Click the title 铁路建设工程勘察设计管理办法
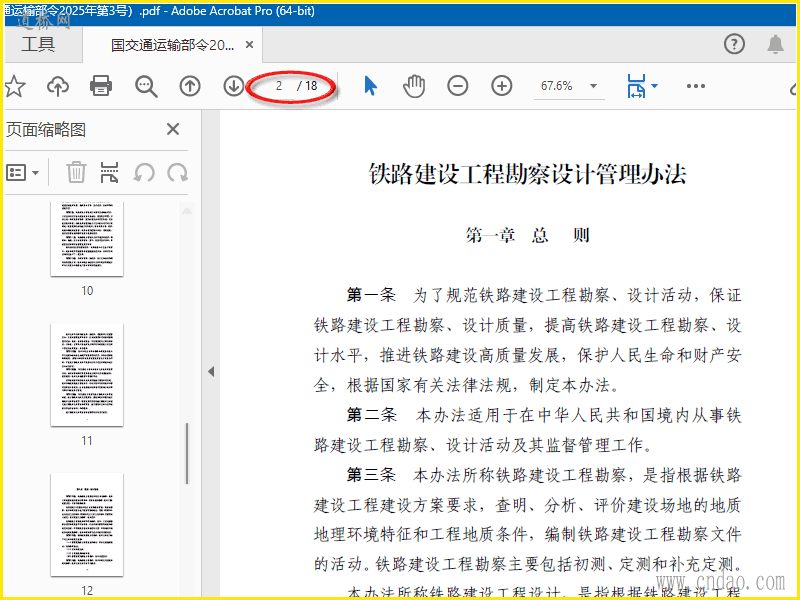800x600 pixels. 528,174
